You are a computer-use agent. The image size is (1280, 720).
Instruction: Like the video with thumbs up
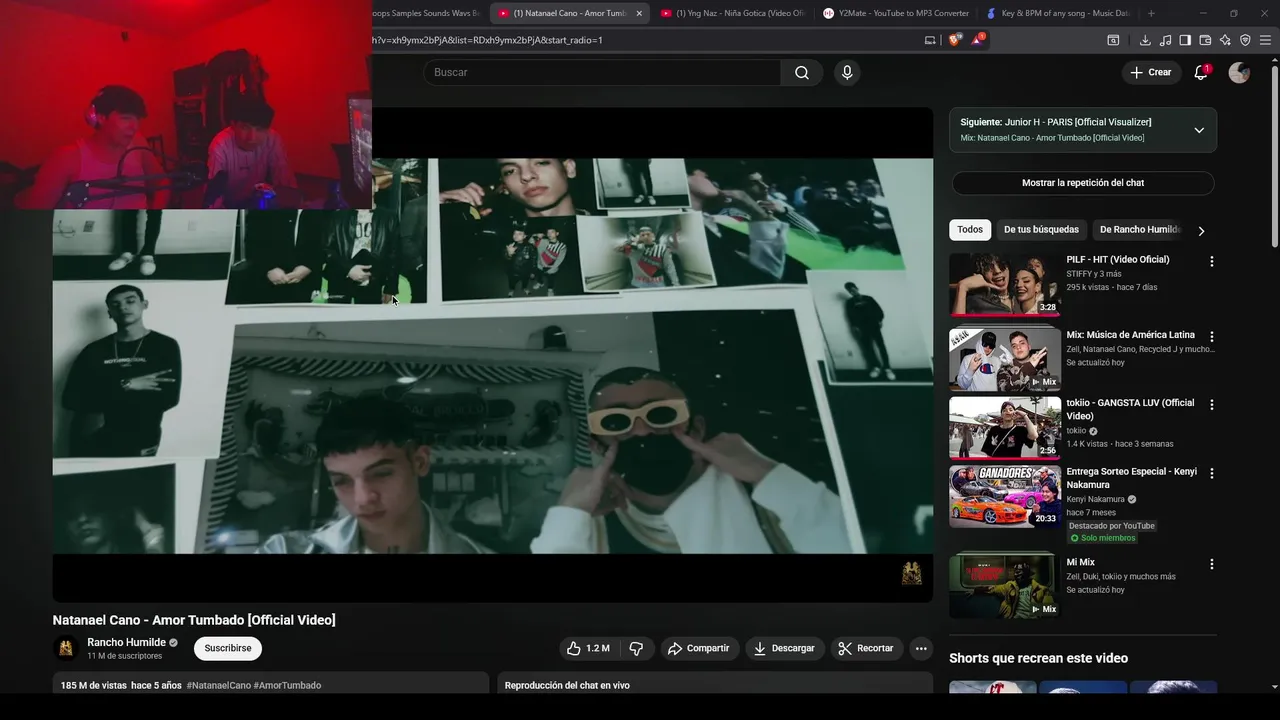(x=588, y=648)
